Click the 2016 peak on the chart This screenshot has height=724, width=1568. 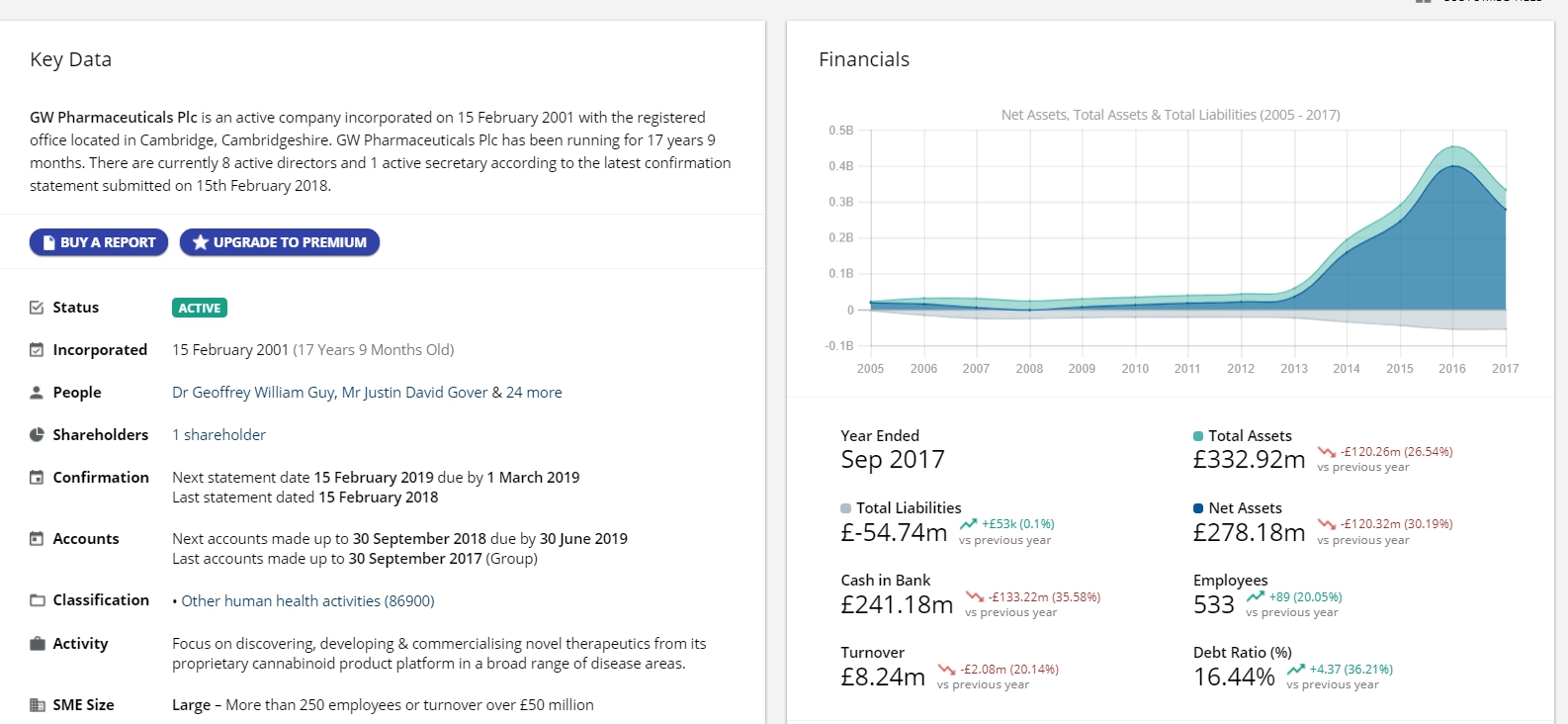1452,166
